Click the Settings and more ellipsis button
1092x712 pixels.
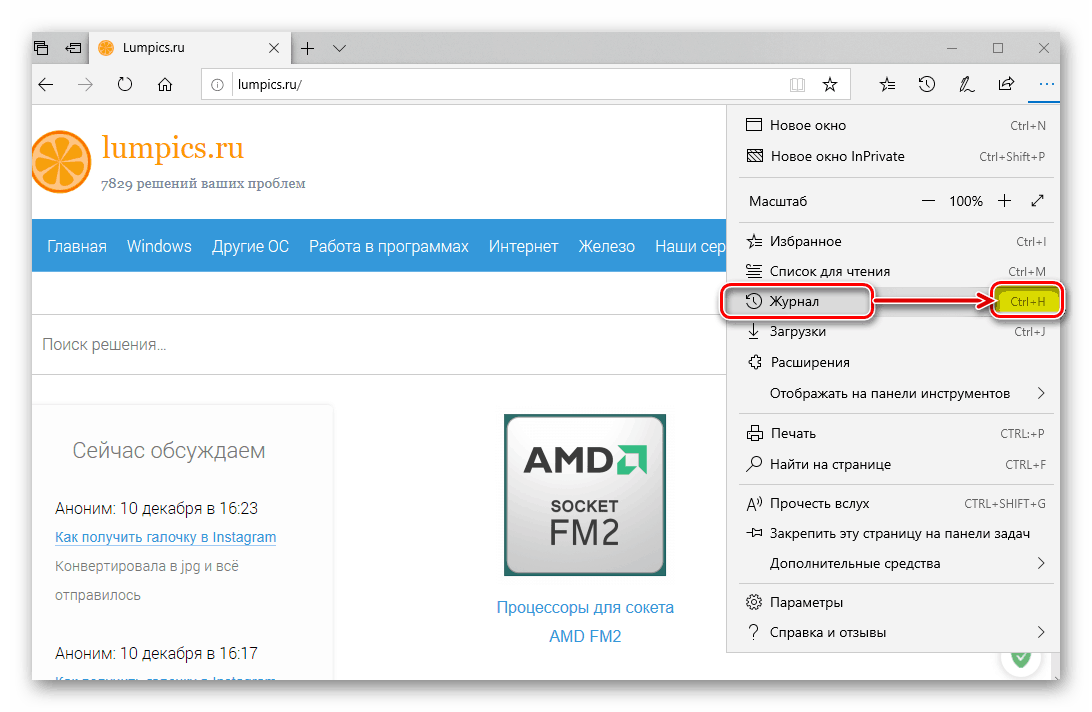click(x=1046, y=85)
